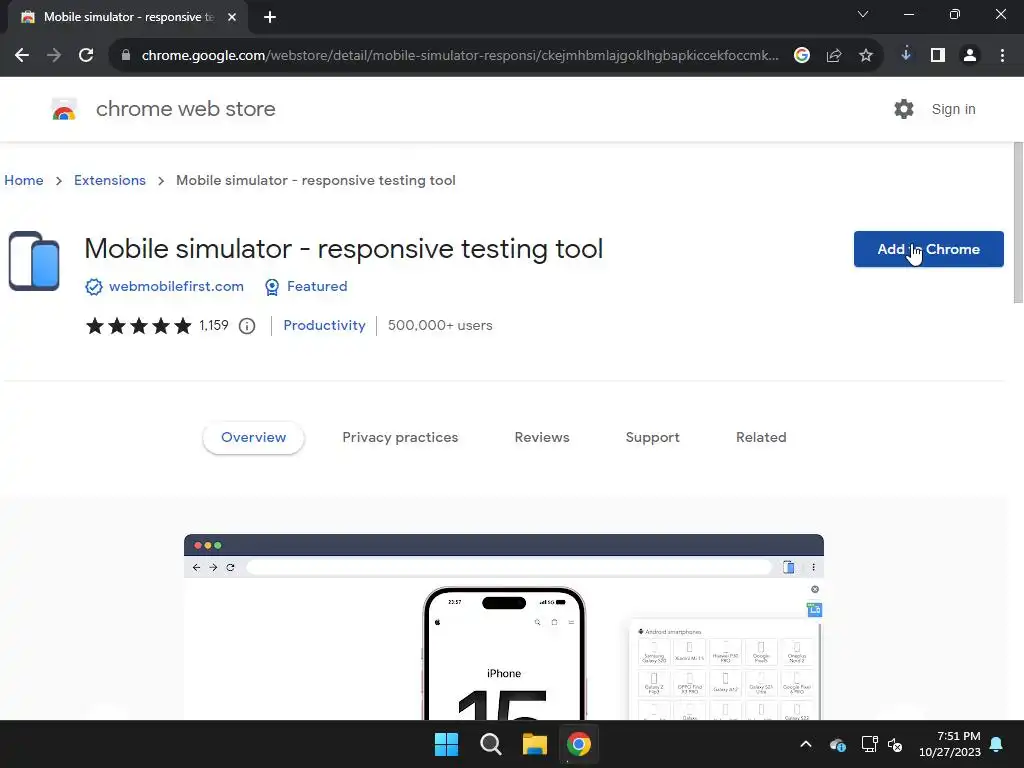This screenshot has height=768, width=1024.
Task: Switch to the Privacy practices tab
Action: click(x=400, y=438)
